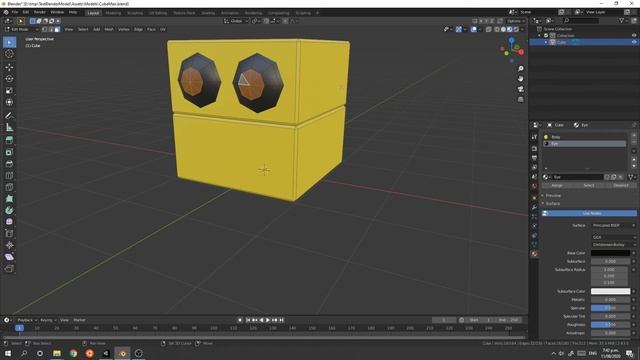Viewport: 640px width, 360px height.
Task: Switch to rendered viewport shading
Action: [516, 29]
